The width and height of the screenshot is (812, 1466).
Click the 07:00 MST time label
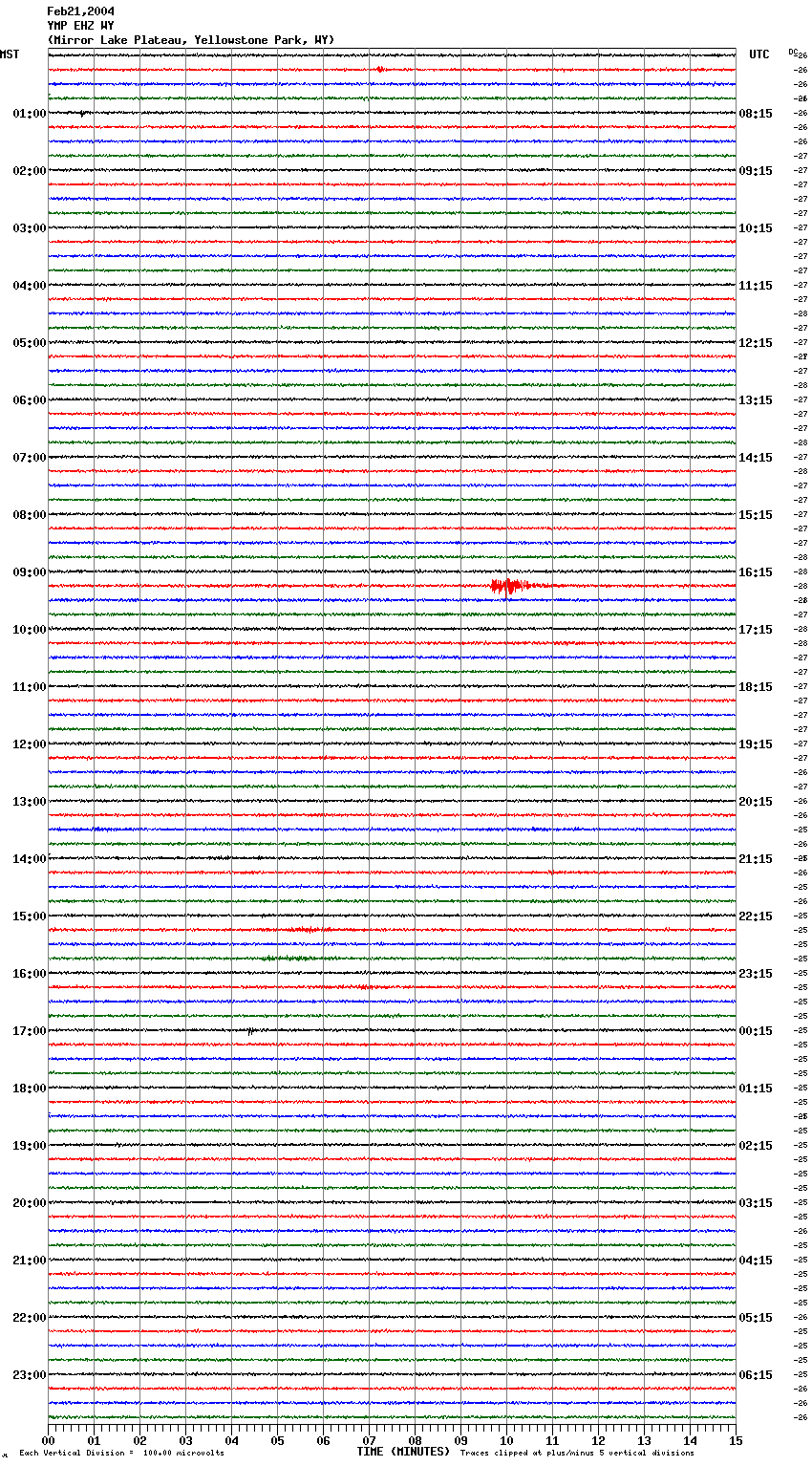click(30, 458)
